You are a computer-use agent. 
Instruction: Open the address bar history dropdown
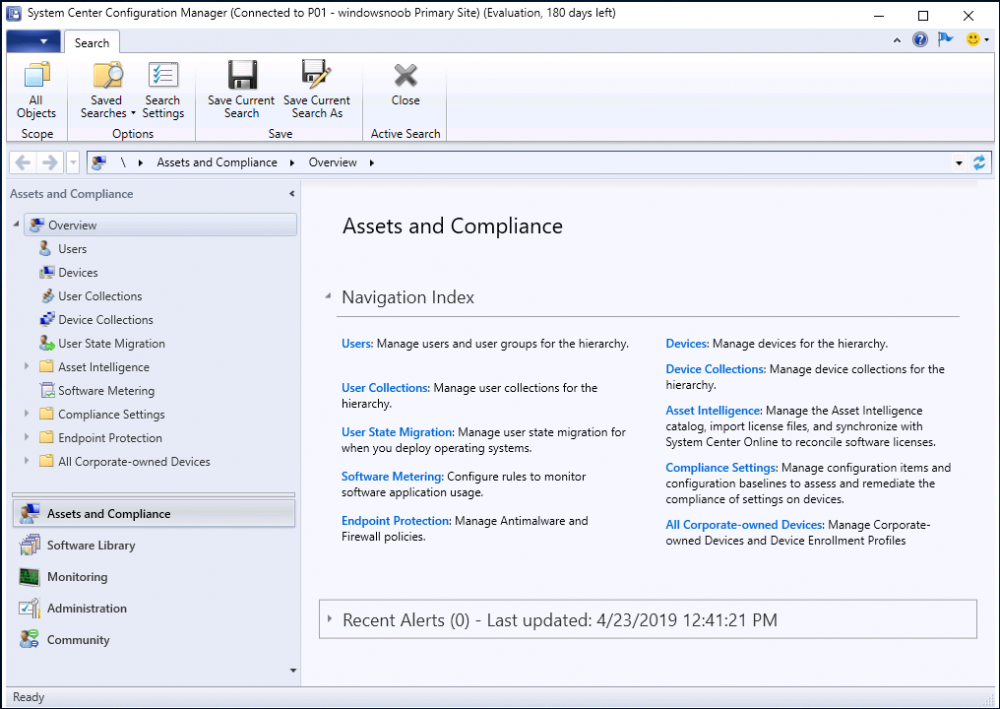point(959,163)
